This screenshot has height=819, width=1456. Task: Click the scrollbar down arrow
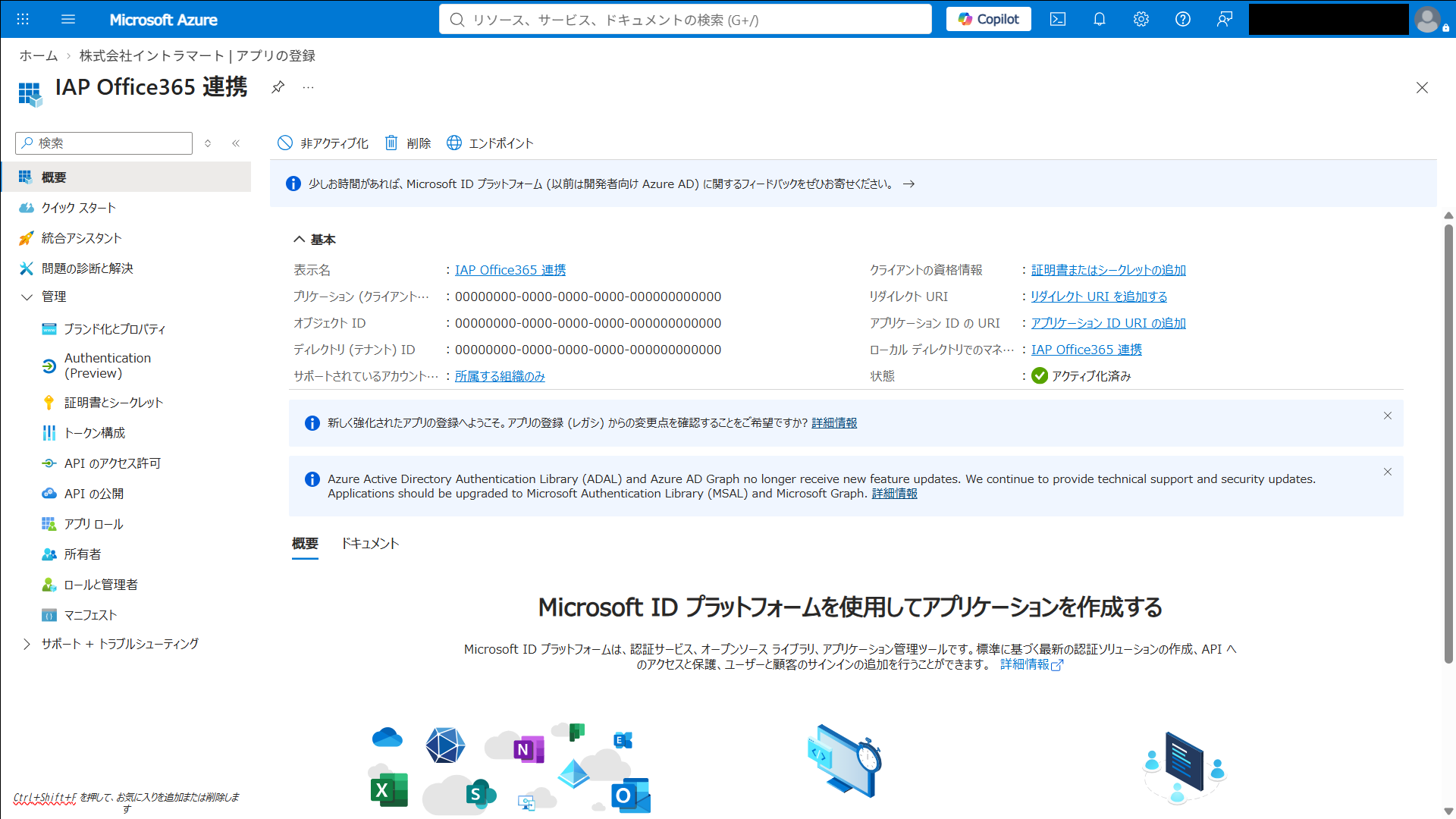pyautogui.click(x=1448, y=811)
